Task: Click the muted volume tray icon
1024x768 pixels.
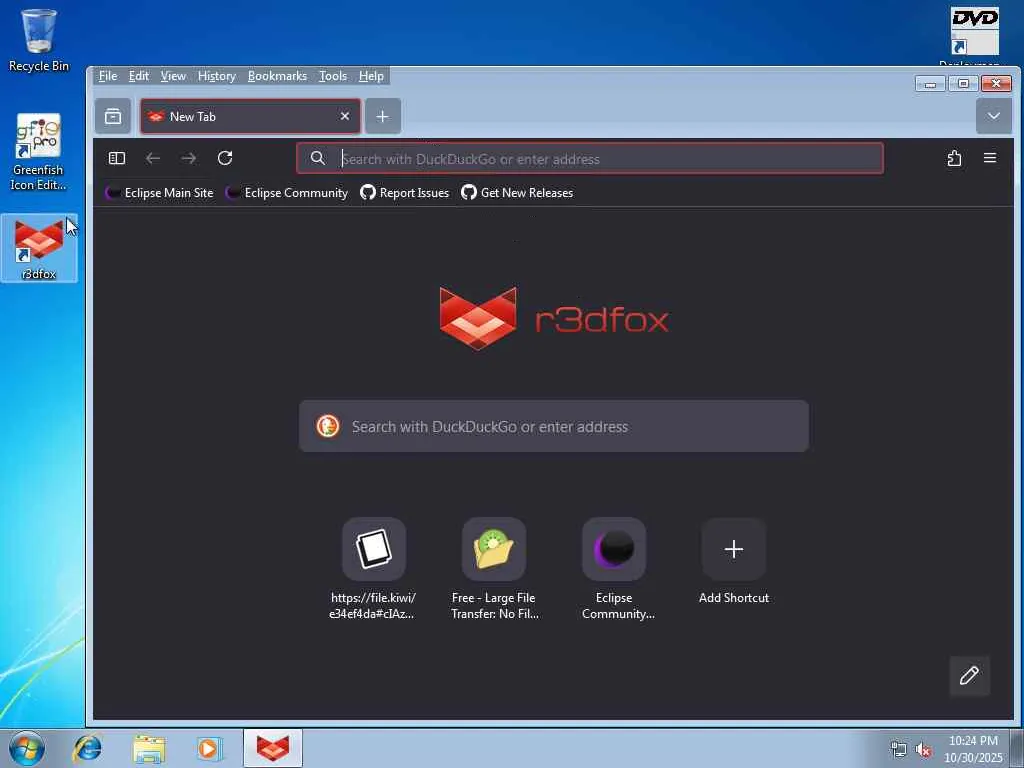Action: point(923,749)
